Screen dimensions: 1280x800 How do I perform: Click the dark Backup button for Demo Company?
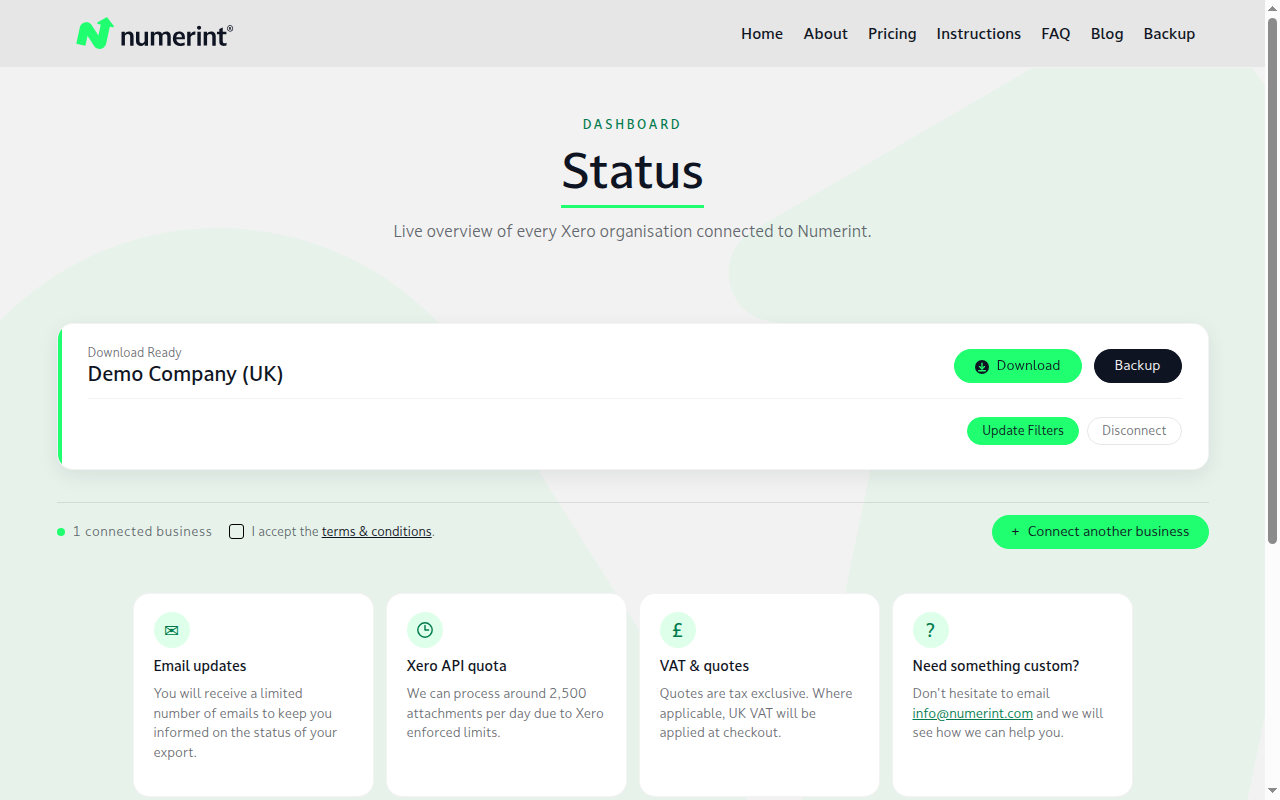[x=1138, y=366]
